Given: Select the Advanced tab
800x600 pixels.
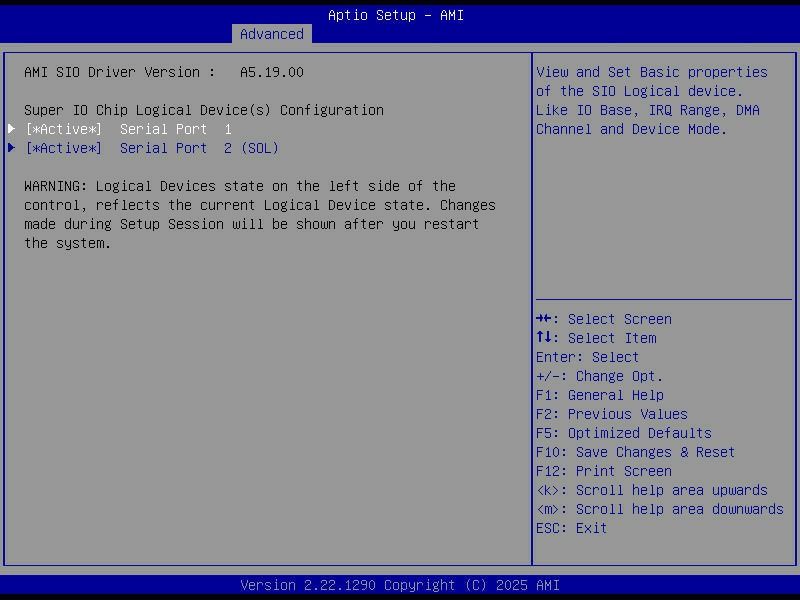Looking at the screenshot, I should click(271, 34).
